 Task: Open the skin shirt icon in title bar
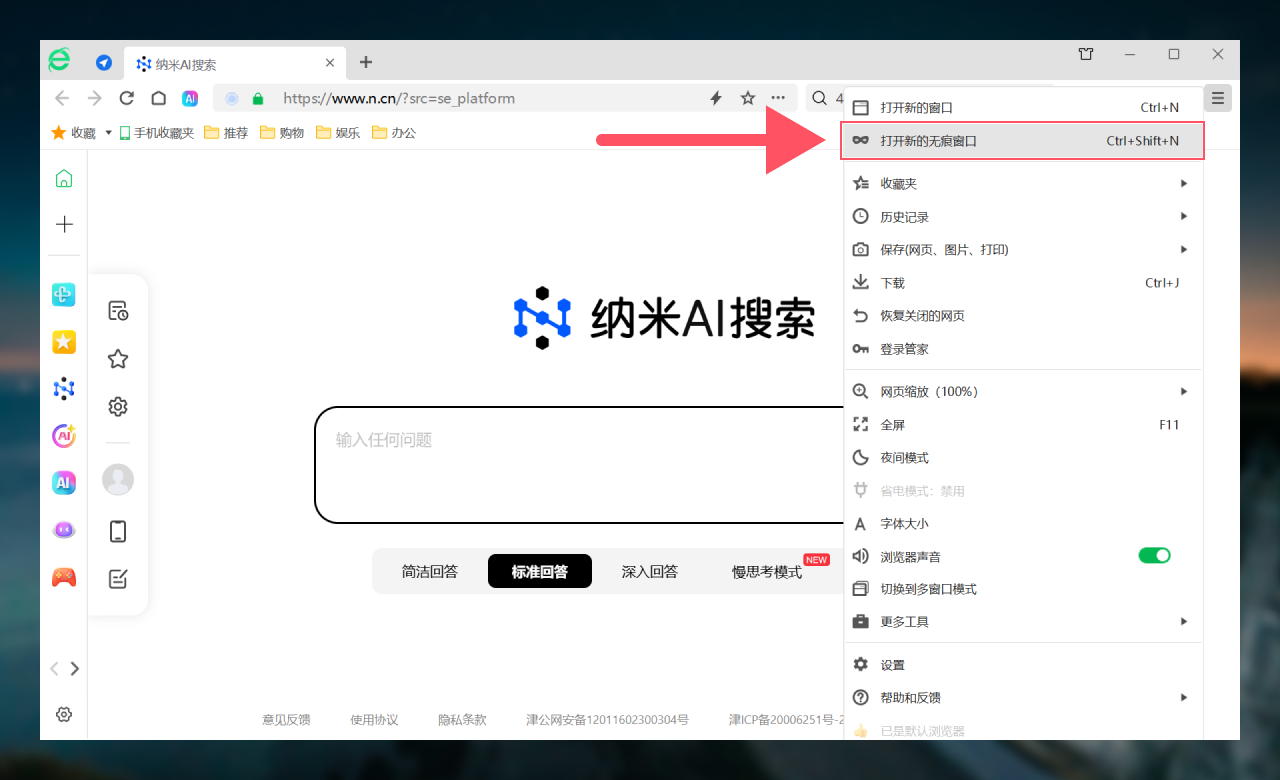[1086, 54]
